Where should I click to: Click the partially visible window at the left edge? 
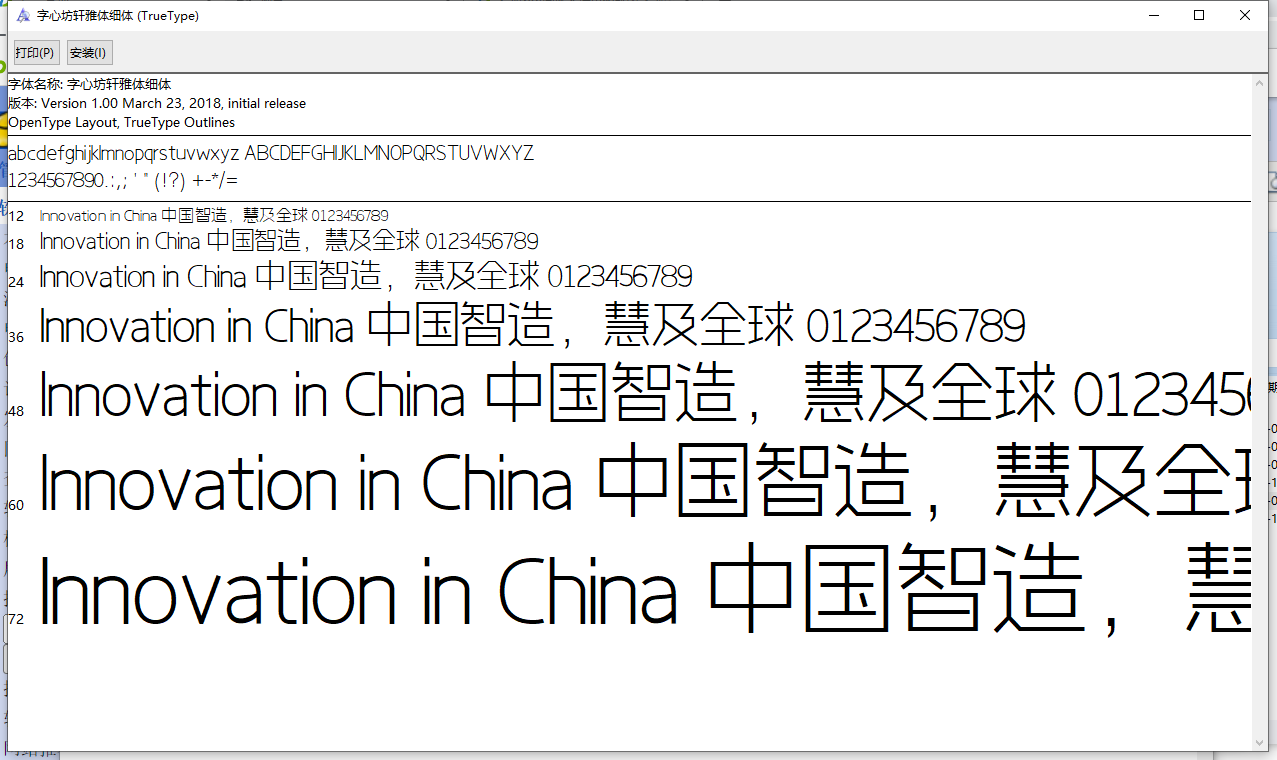click(x=4, y=400)
